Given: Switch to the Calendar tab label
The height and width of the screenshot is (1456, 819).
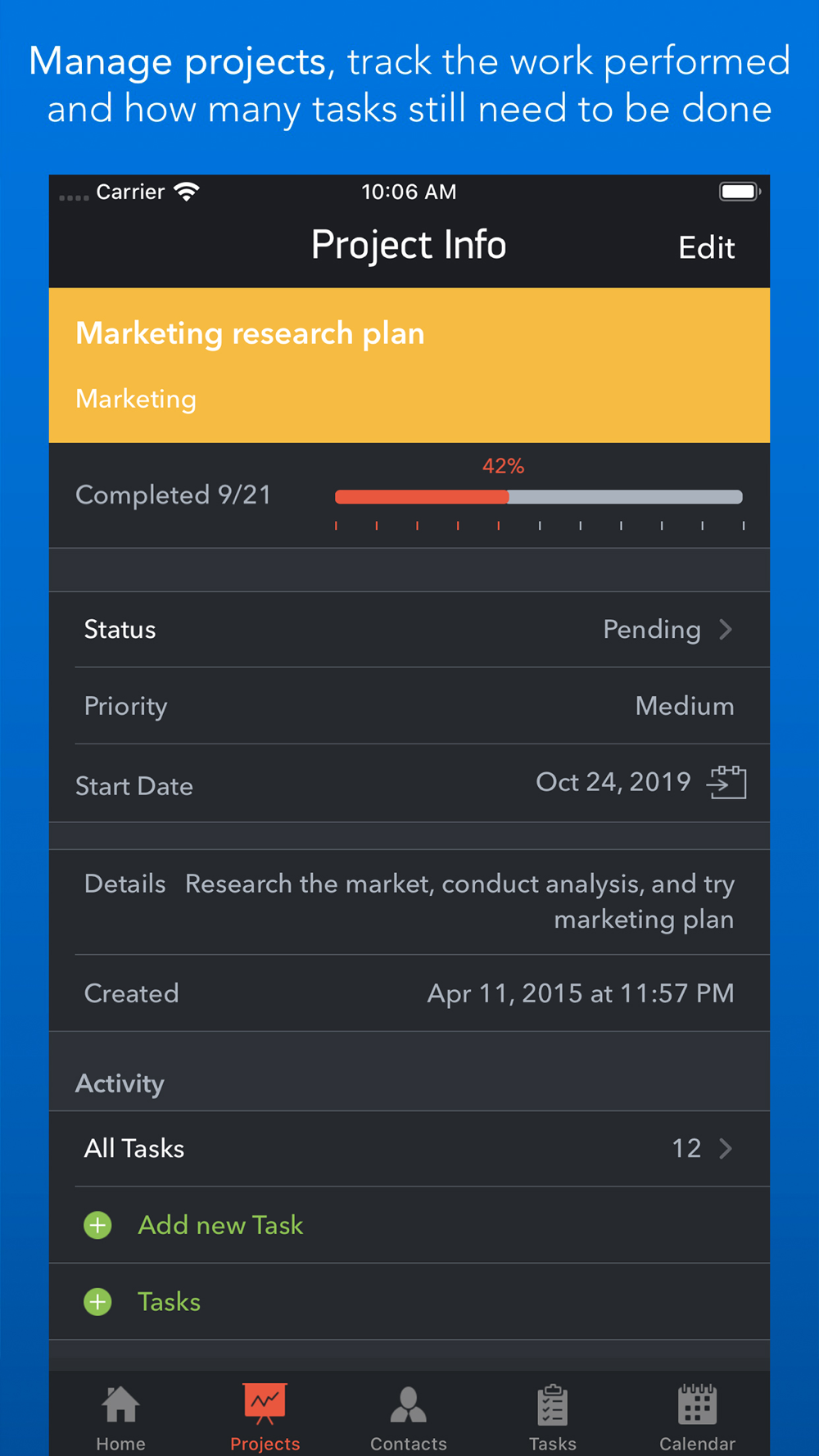Looking at the screenshot, I should click(x=697, y=1444).
